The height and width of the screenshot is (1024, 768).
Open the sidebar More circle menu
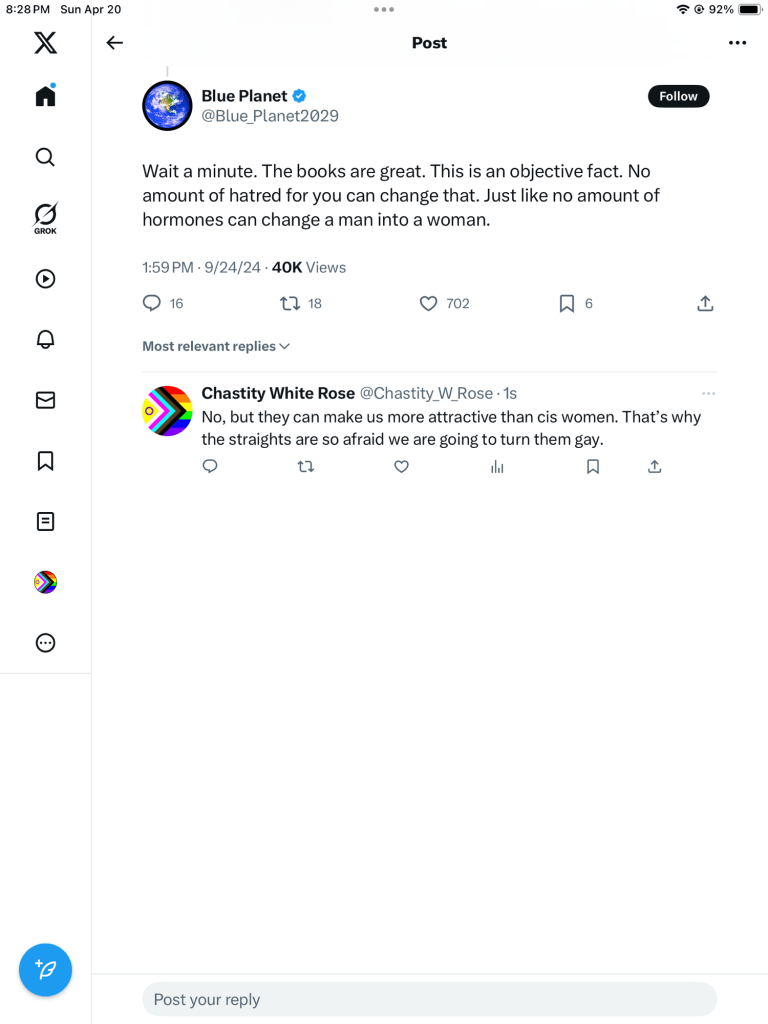[45, 643]
